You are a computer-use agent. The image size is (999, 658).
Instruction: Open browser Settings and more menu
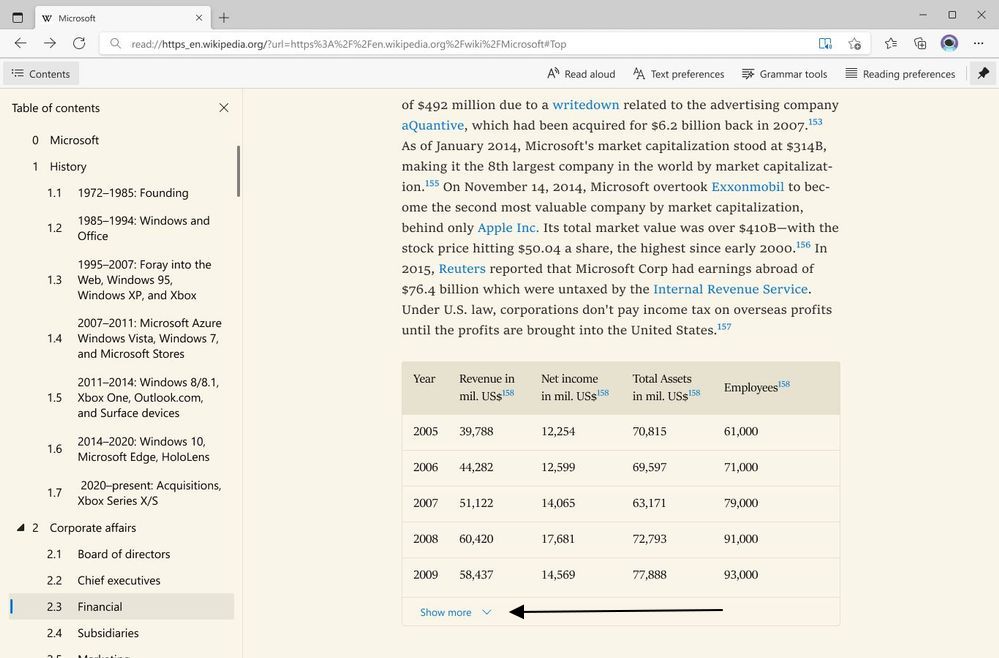[x=979, y=43]
